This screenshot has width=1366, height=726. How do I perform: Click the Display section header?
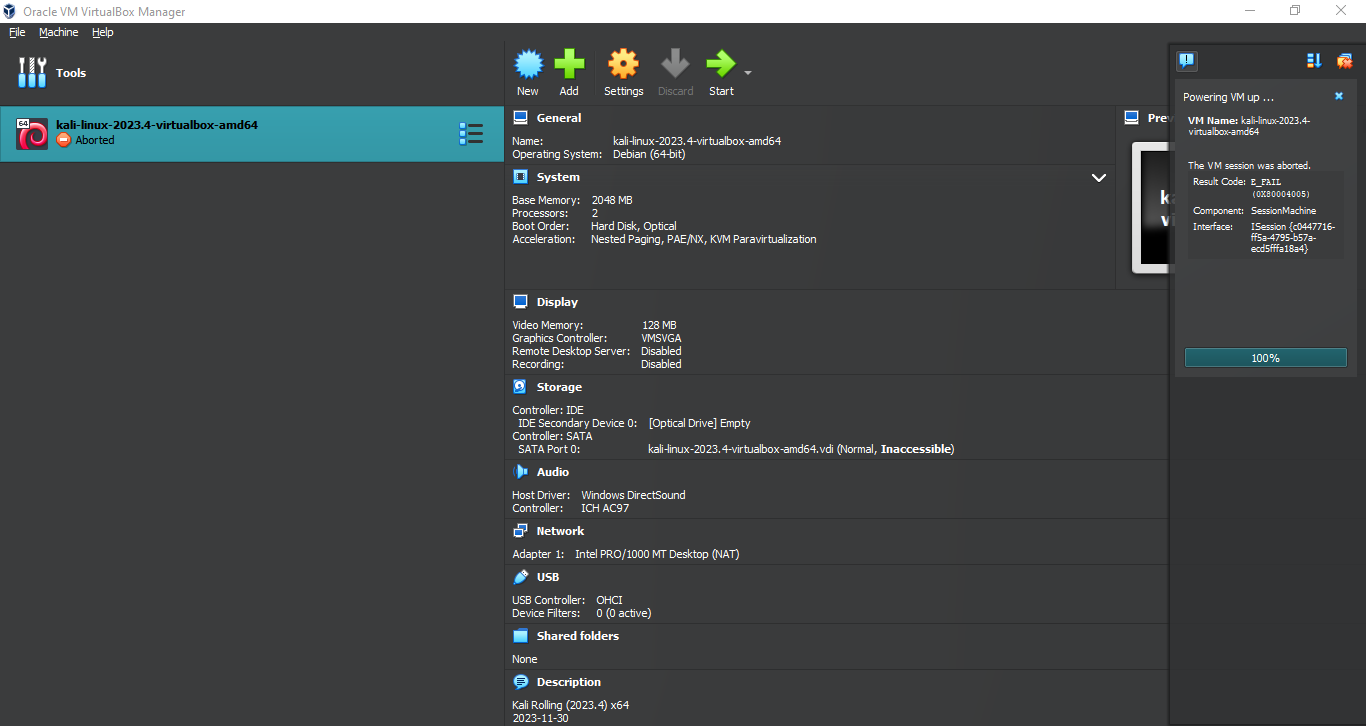(557, 302)
